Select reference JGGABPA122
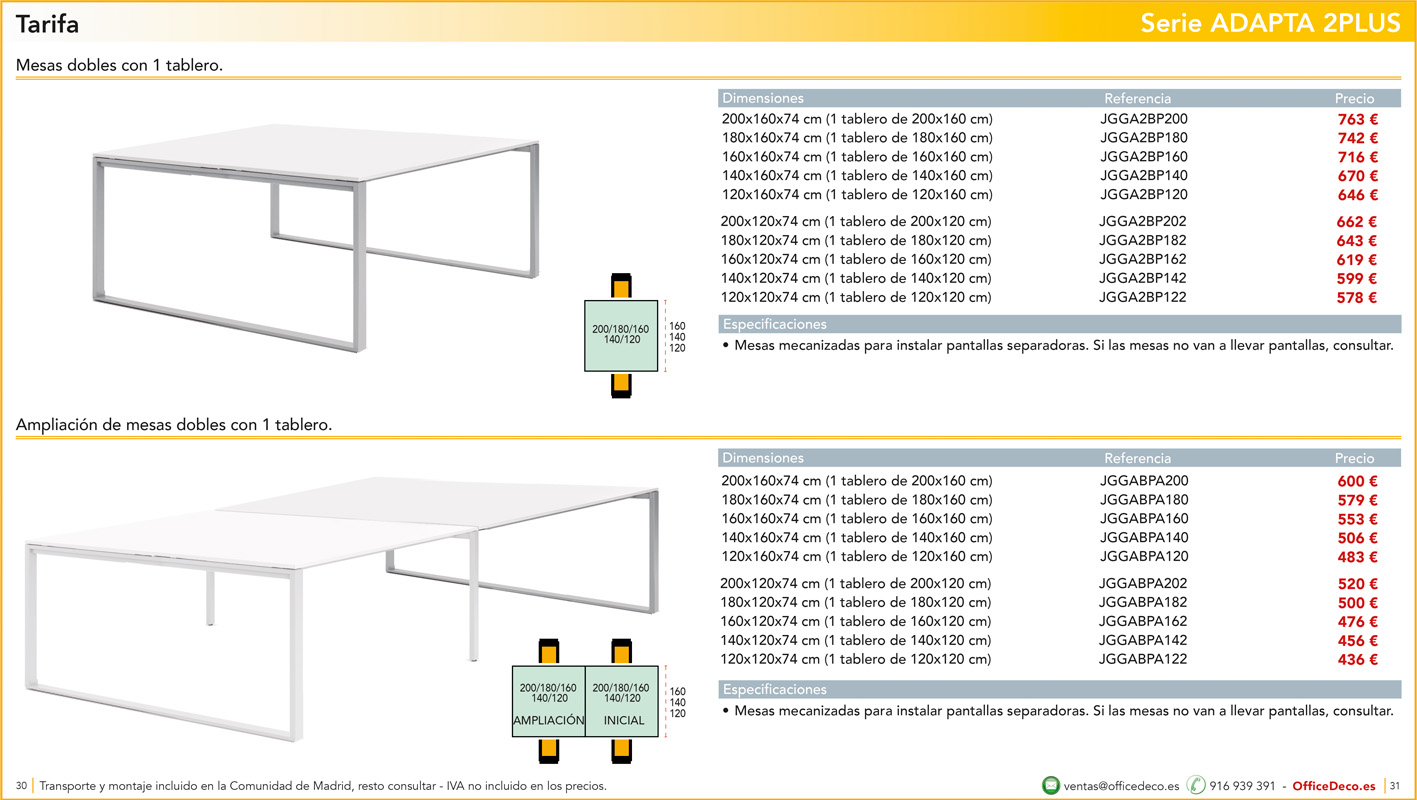The width and height of the screenshot is (1417, 800). pyautogui.click(x=1143, y=659)
